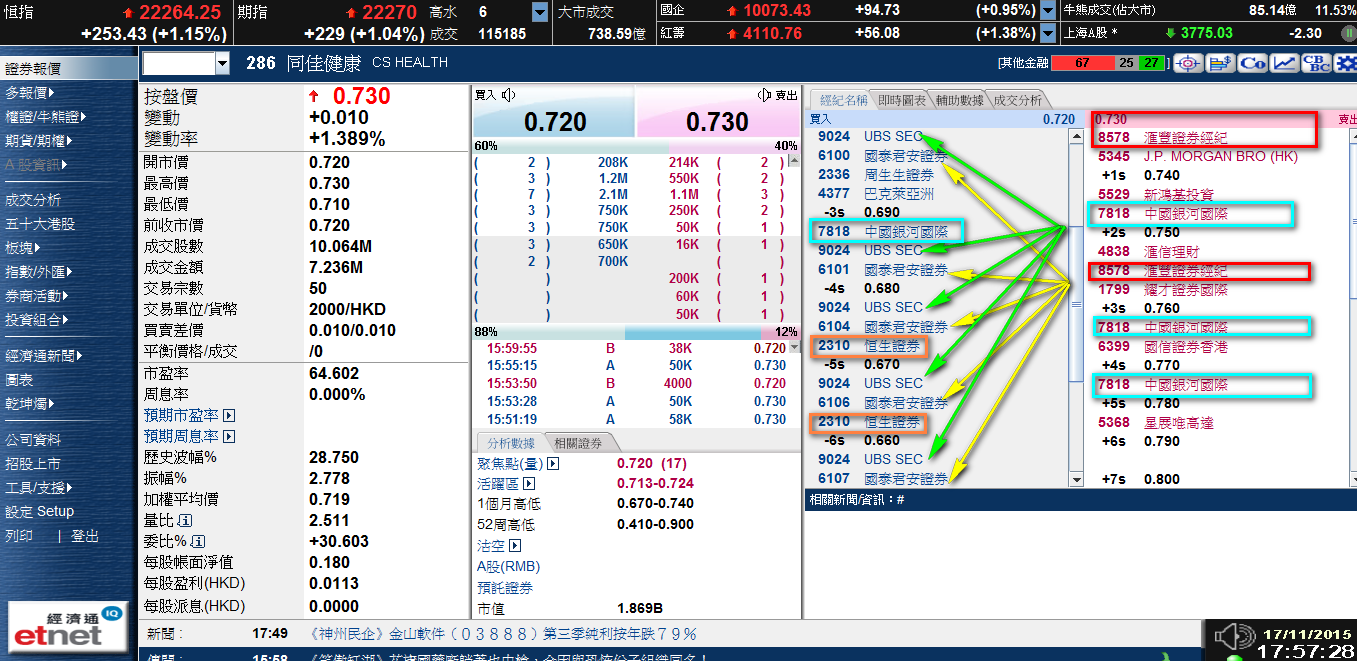Image resolution: width=1357 pixels, height=661 pixels.
Task: Toggle the speaker icon next to 買入
Action: click(508, 95)
